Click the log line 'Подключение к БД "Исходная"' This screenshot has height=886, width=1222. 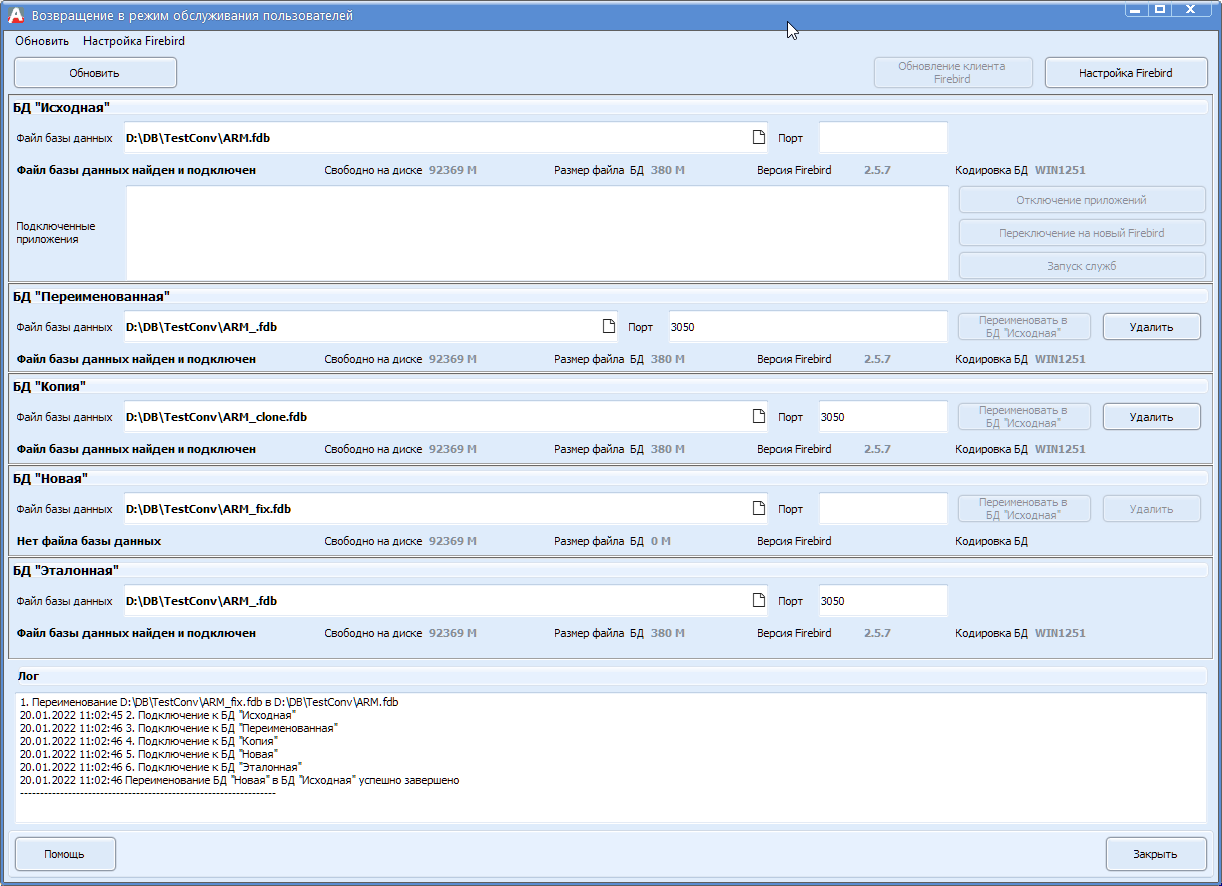(x=158, y=715)
